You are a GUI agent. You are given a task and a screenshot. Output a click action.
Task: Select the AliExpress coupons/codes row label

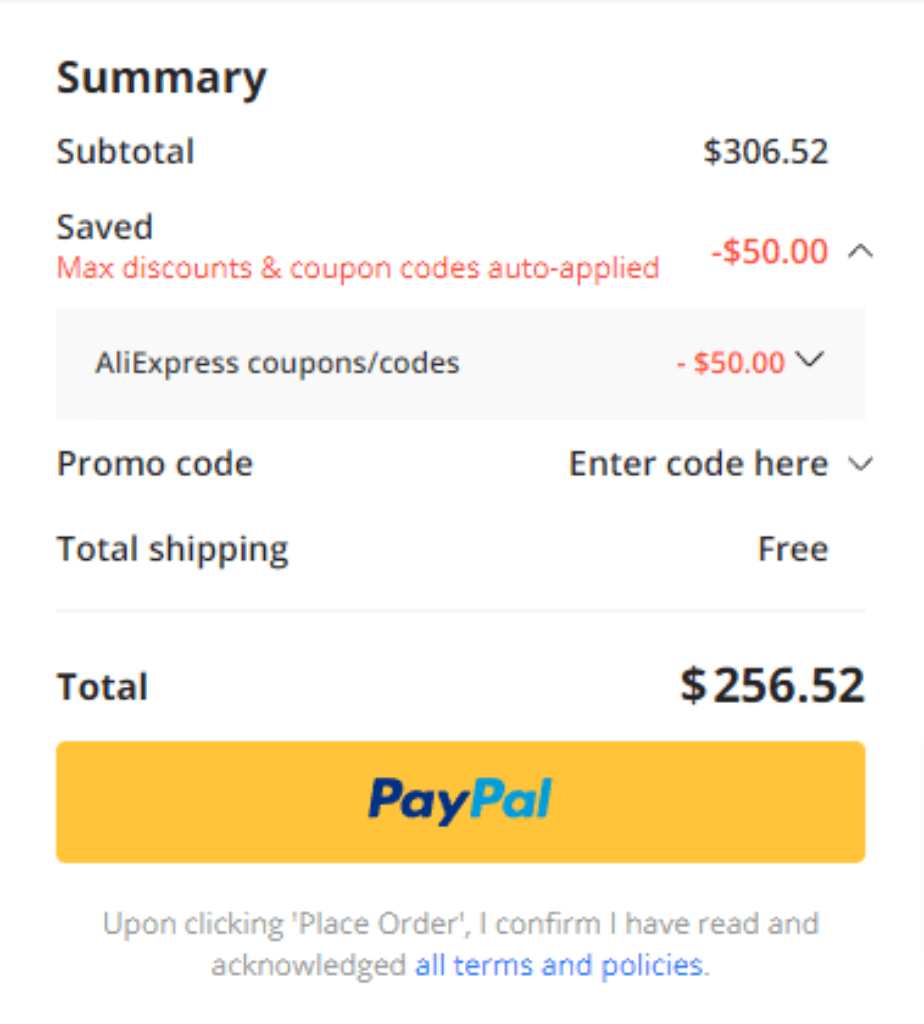pos(278,362)
